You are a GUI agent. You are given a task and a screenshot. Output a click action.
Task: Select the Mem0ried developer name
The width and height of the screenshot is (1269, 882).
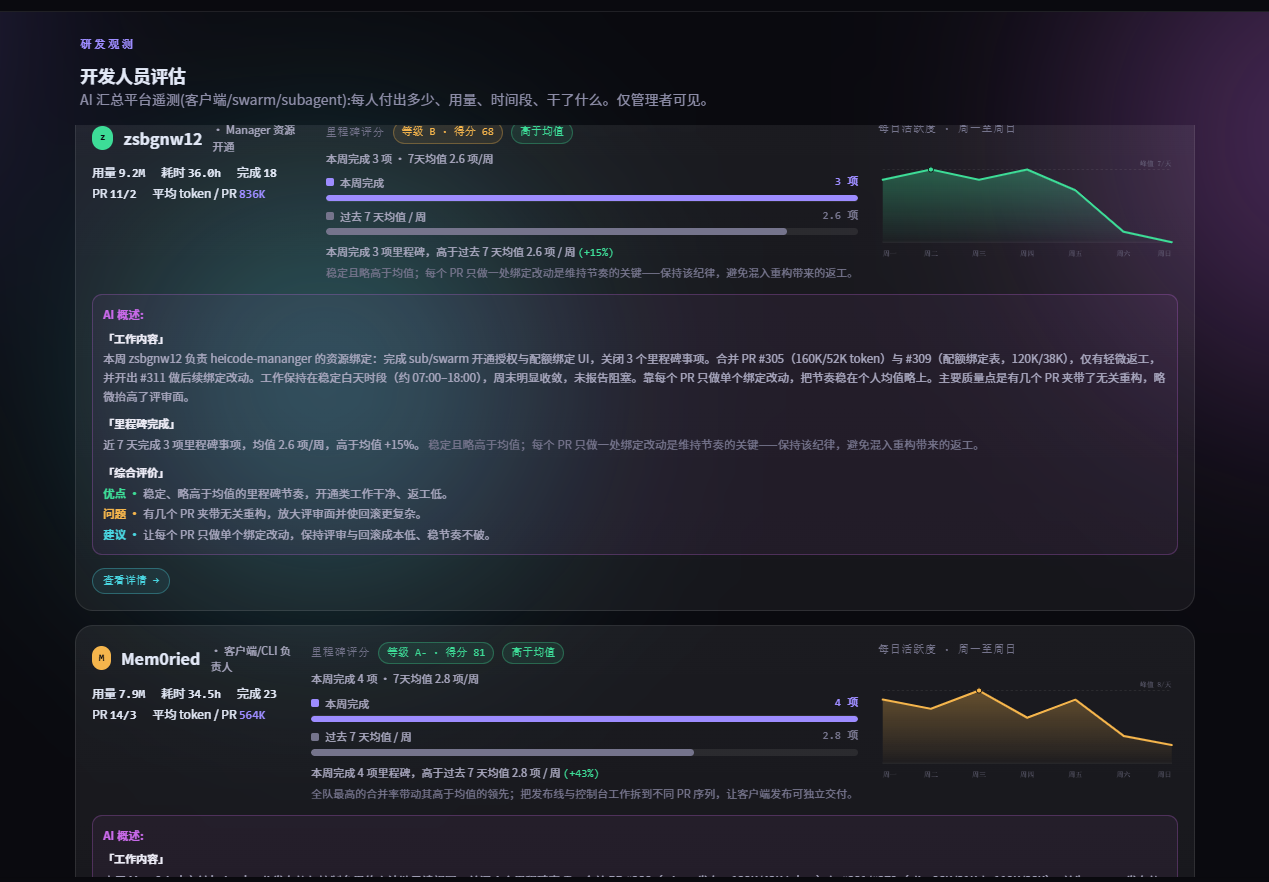[160, 659]
